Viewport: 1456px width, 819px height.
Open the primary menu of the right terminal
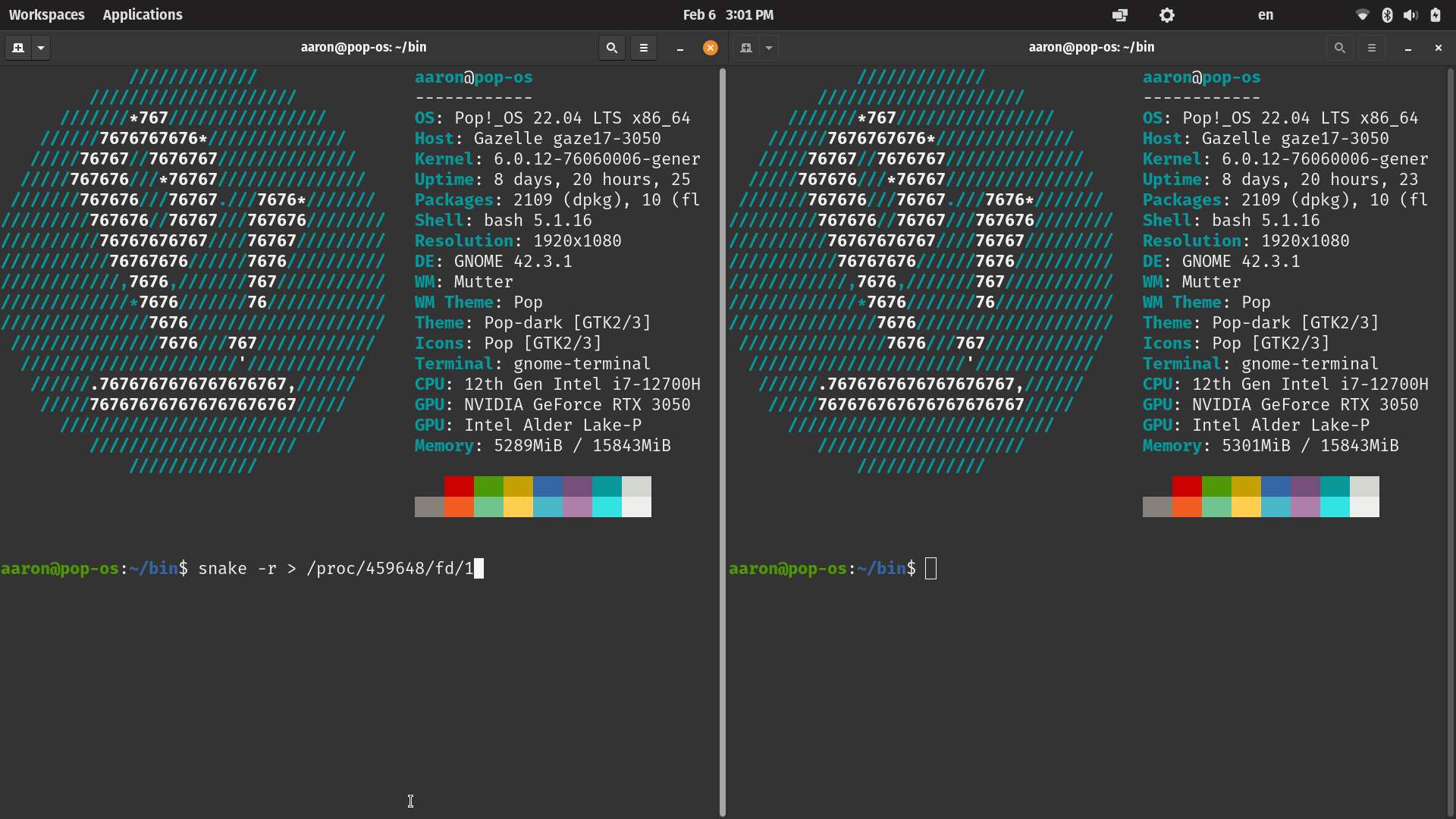[1371, 47]
